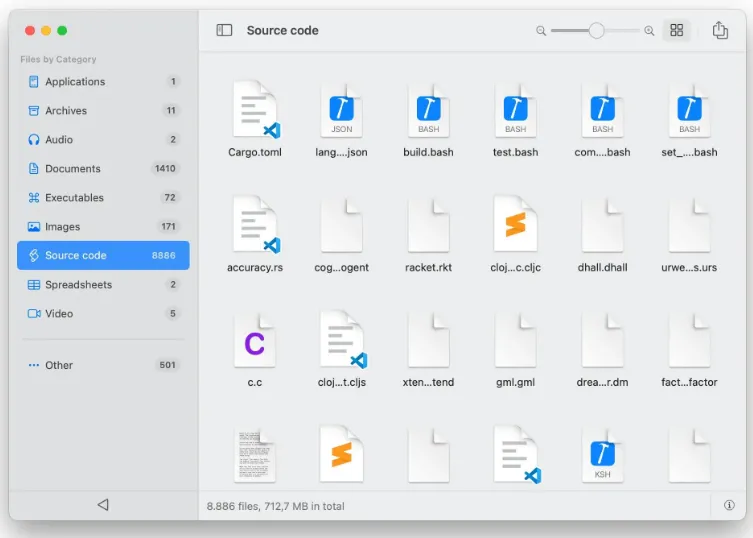The height and width of the screenshot is (538, 753).
Task: Select the Images category
Action: click(103, 227)
